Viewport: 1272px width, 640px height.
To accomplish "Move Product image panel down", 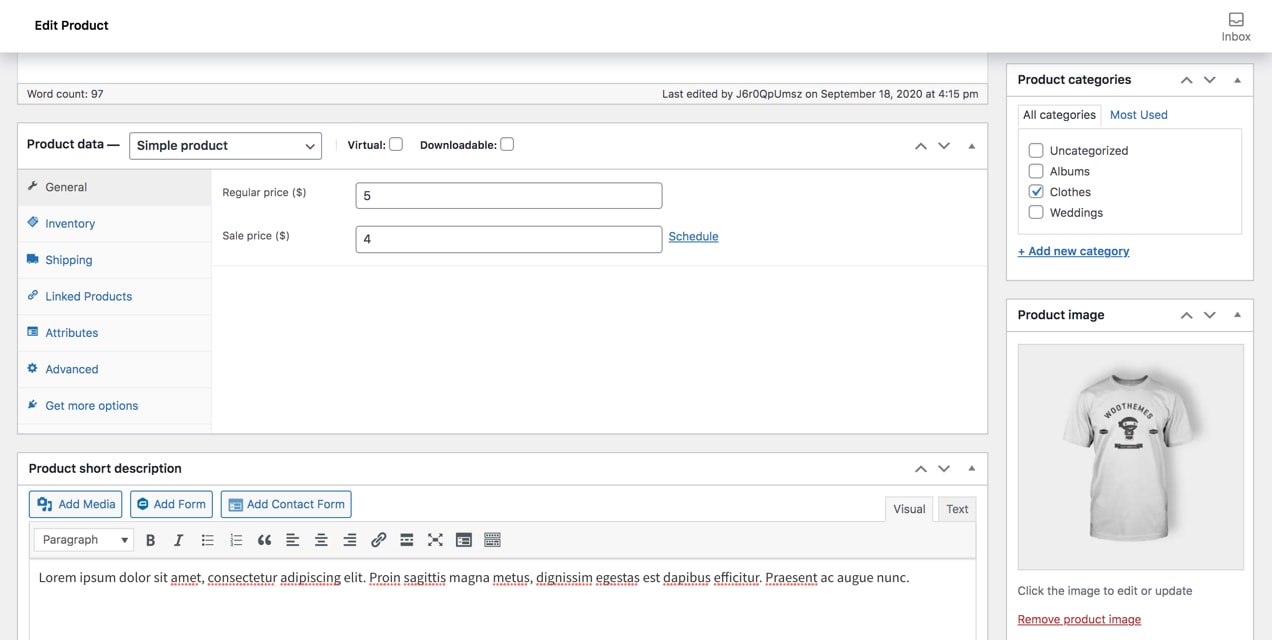I will coord(1210,315).
